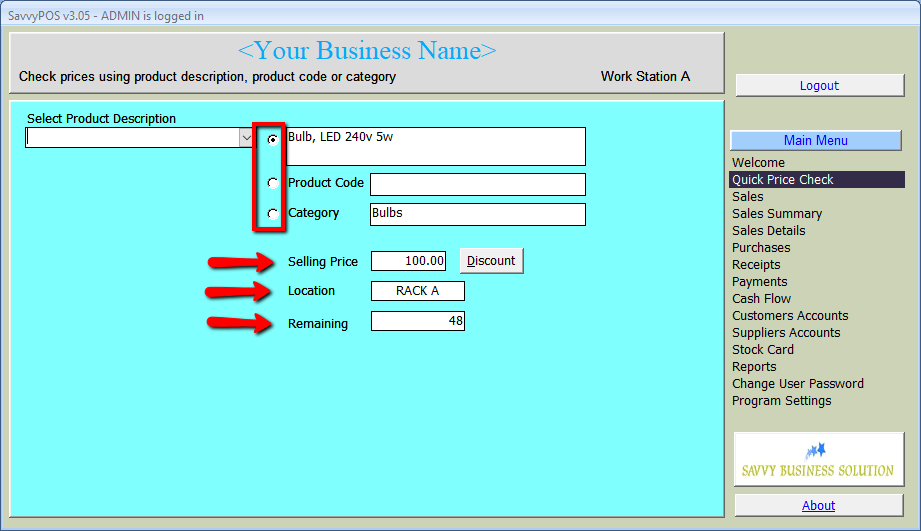The image size is (921, 531).
Task: Select the Product Code radio button
Action: pyautogui.click(x=273, y=183)
